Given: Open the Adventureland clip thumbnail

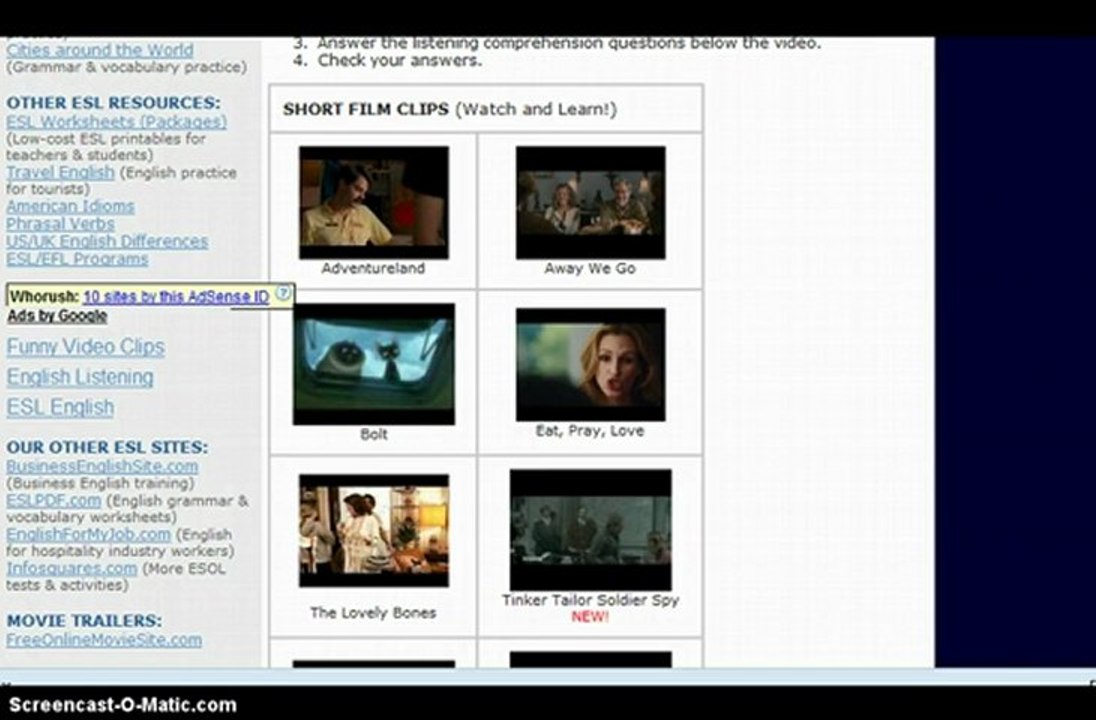Looking at the screenshot, I should (x=374, y=203).
